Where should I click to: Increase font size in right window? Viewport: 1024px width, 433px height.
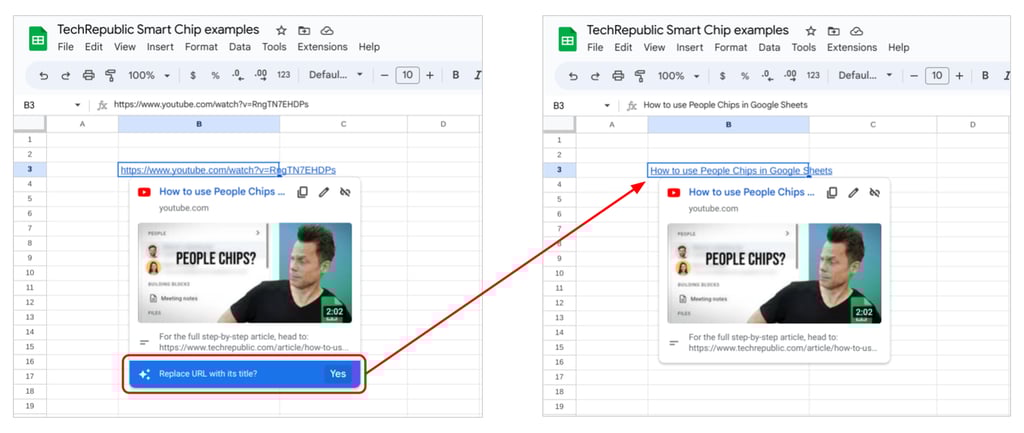pyautogui.click(x=959, y=76)
